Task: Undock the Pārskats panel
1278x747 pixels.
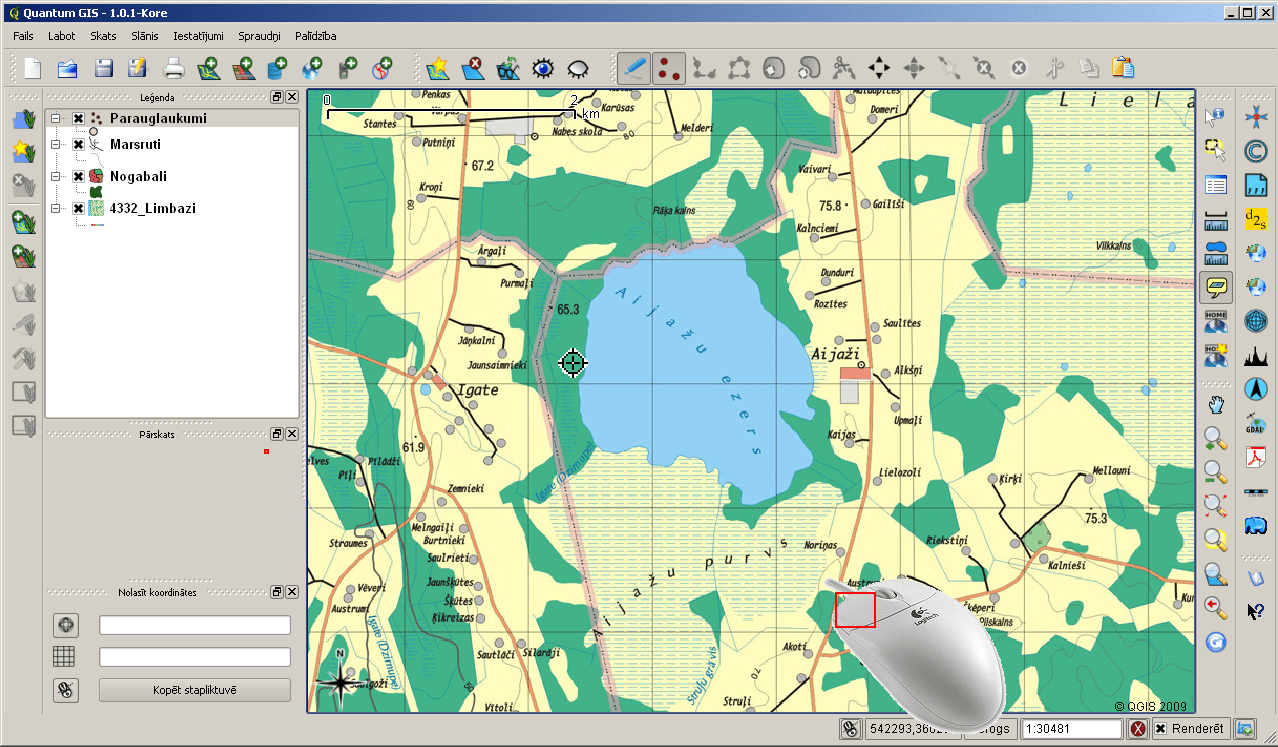Action: (x=277, y=434)
